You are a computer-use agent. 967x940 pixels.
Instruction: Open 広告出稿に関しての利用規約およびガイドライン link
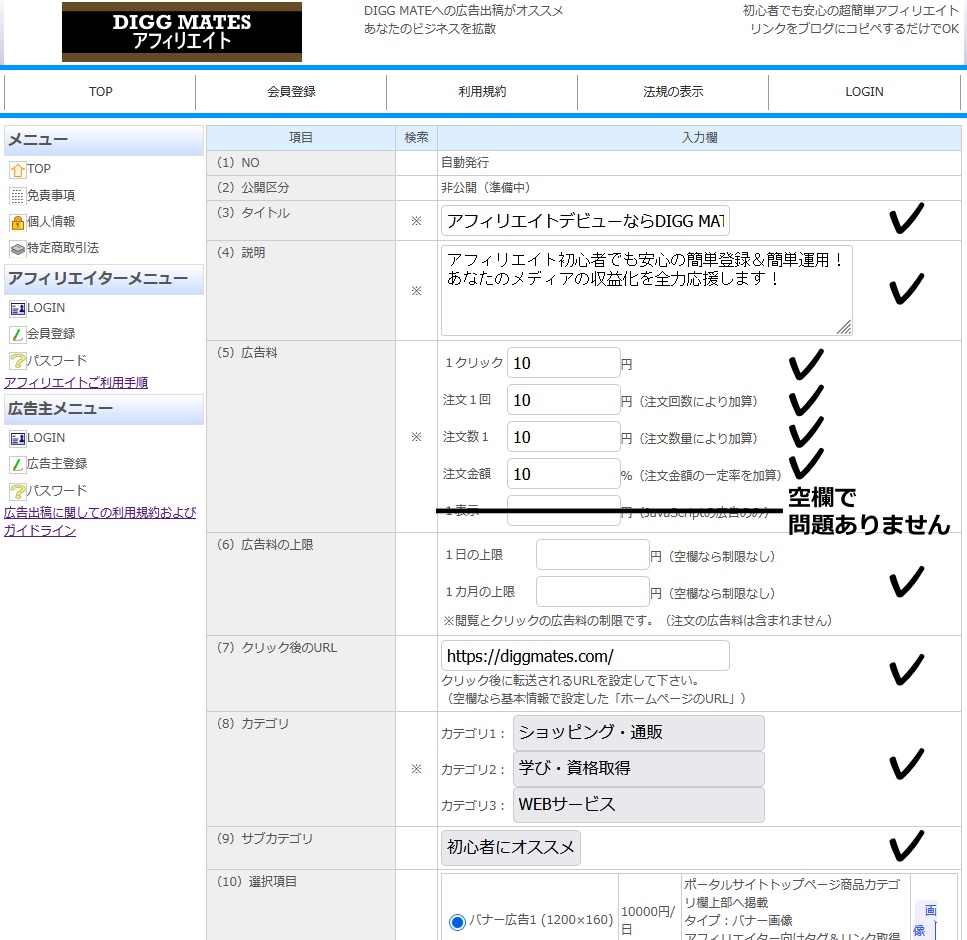[100, 522]
